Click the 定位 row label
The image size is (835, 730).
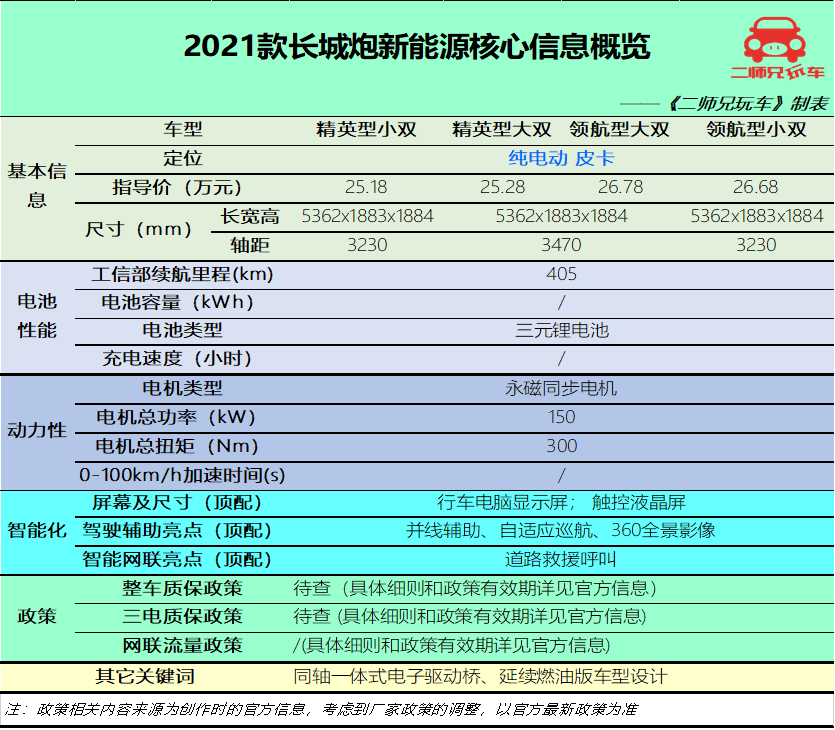point(183,158)
